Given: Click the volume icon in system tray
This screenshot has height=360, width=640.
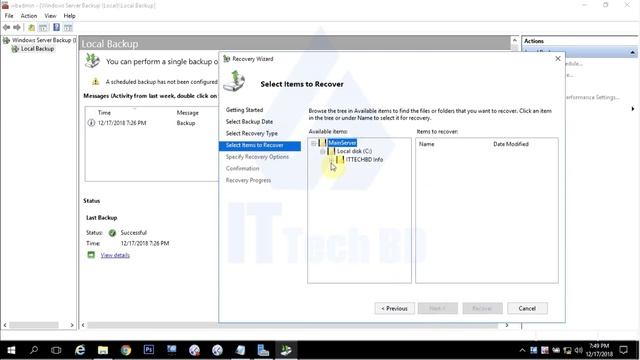Looking at the screenshot, I should tap(578, 350).
